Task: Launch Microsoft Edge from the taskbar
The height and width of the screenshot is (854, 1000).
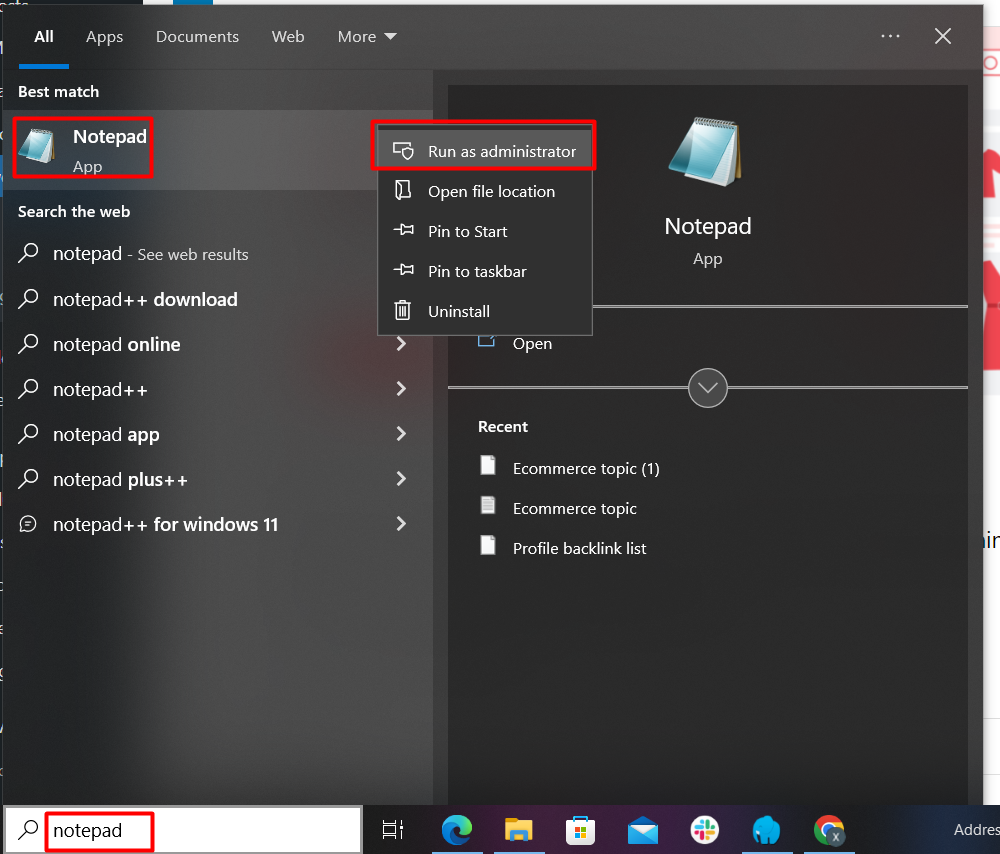Action: click(457, 830)
